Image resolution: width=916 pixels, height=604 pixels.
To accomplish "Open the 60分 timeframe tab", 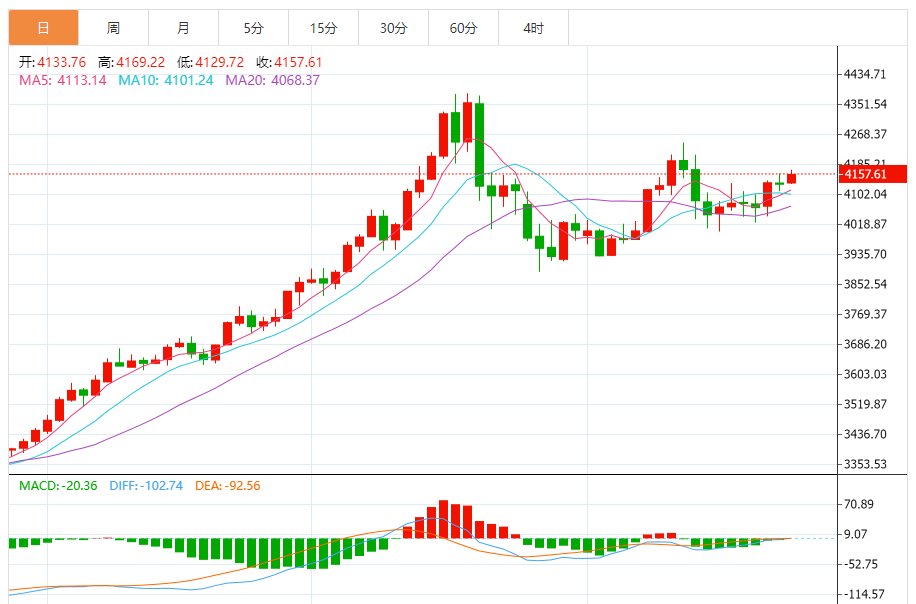I will point(463,27).
